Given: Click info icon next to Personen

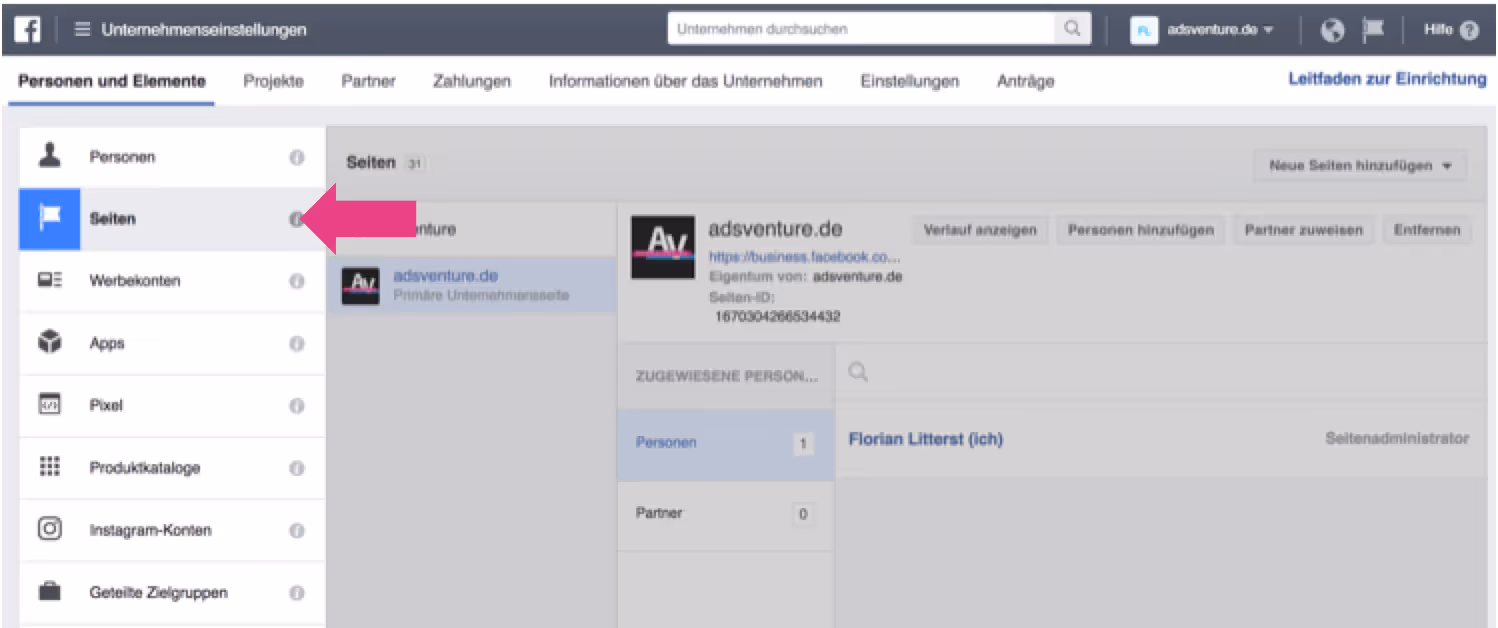Looking at the screenshot, I should point(297,157).
